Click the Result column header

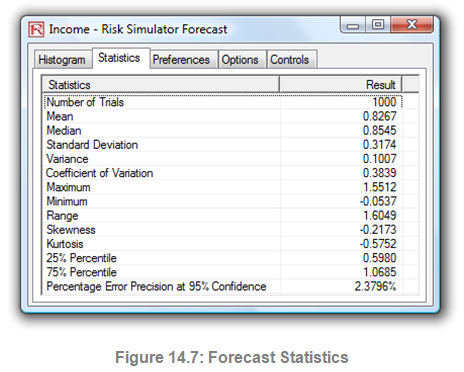[341, 85]
